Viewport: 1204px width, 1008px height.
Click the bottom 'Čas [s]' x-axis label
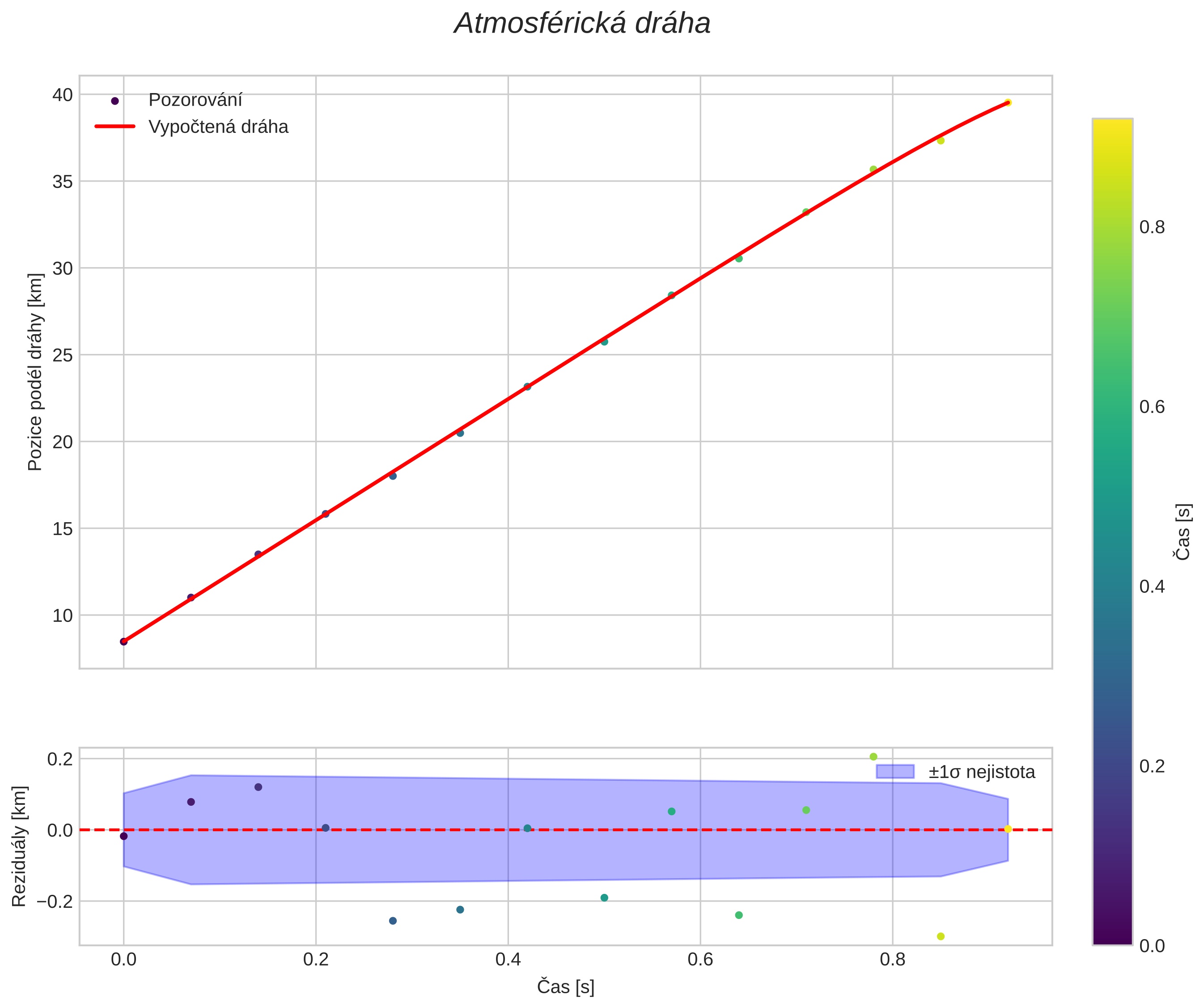pos(565,987)
